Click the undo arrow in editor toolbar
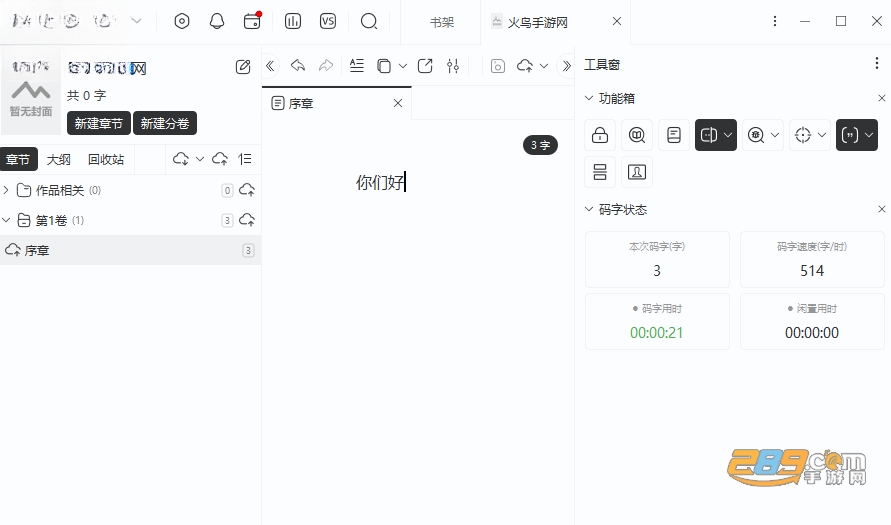The image size is (891, 525). [298, 66]
